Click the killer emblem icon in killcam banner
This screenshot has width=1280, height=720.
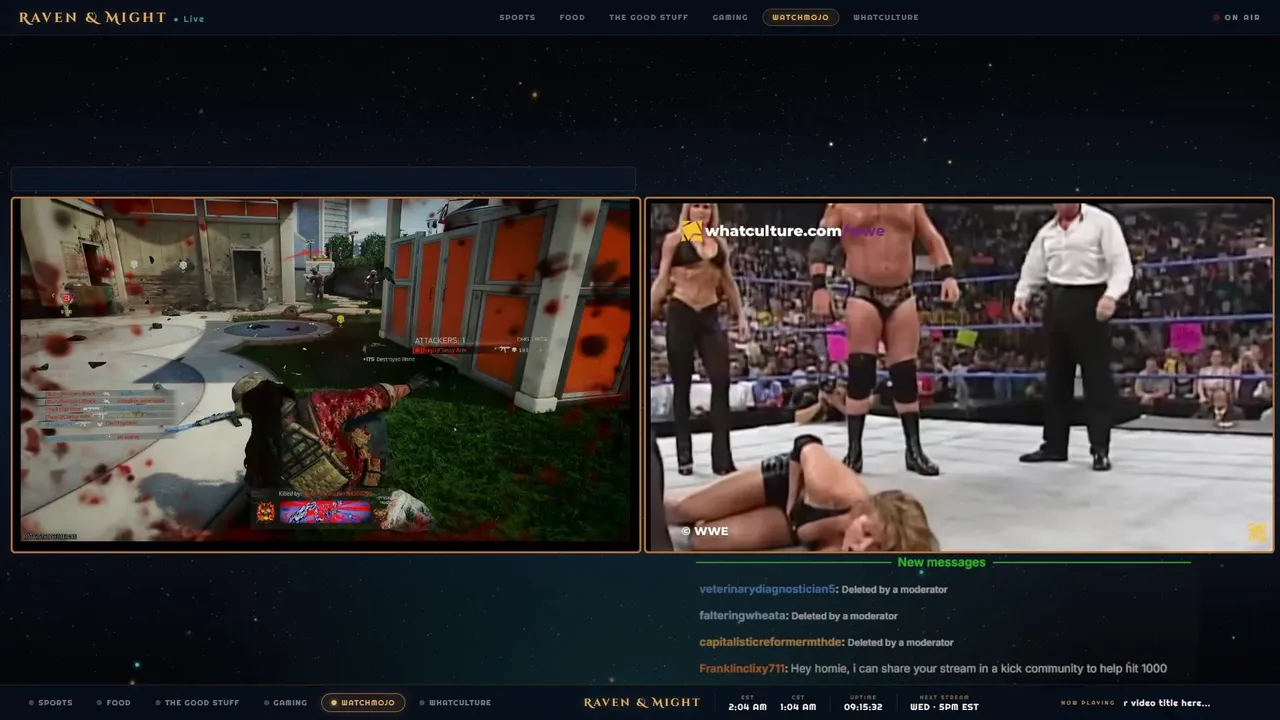click(x=266, y=513)
